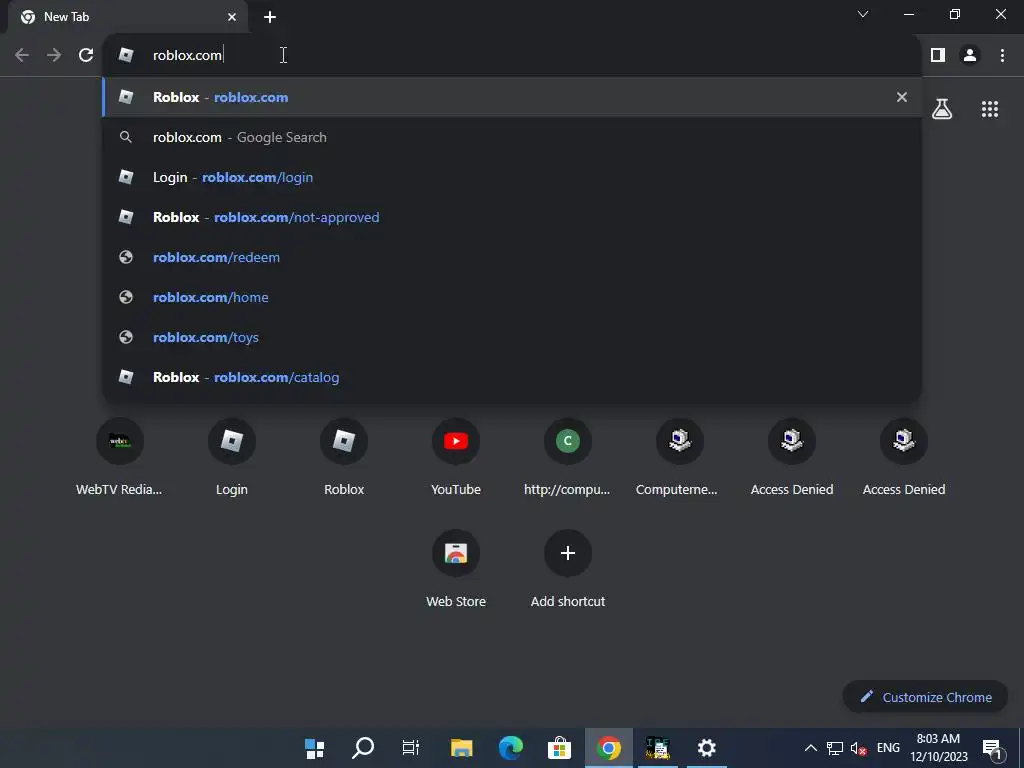Open the clock showing 8:03 AM
This screenshot has width=1024, height=768.
(938, 748)
